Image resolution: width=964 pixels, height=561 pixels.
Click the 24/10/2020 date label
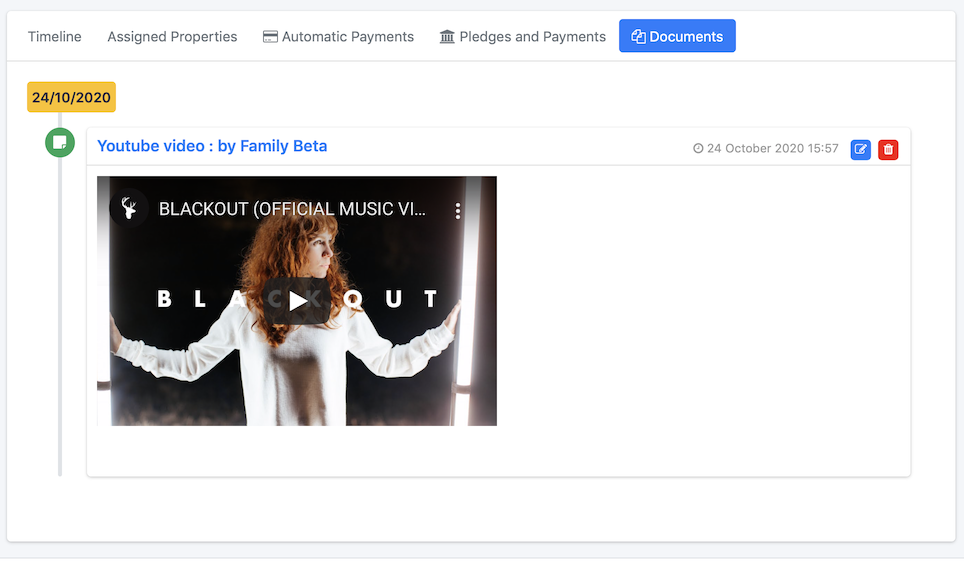71,97
